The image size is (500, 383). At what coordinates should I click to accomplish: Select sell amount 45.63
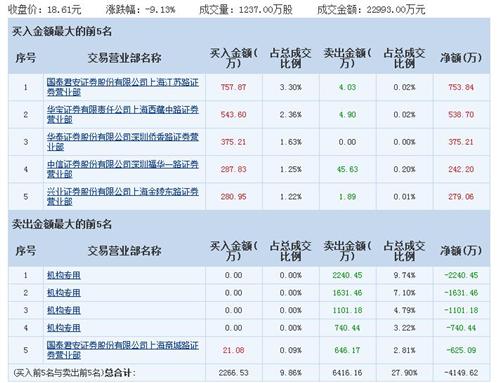pos(347,169)
